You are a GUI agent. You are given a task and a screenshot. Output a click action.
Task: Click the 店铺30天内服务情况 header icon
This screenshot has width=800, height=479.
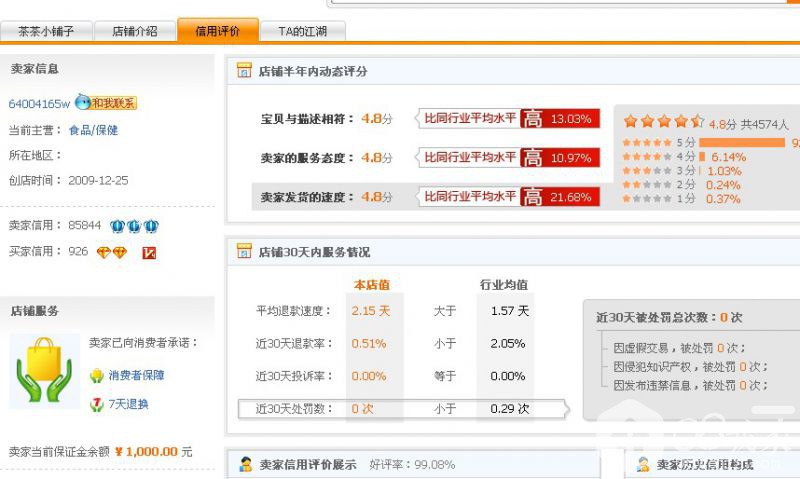244,252
